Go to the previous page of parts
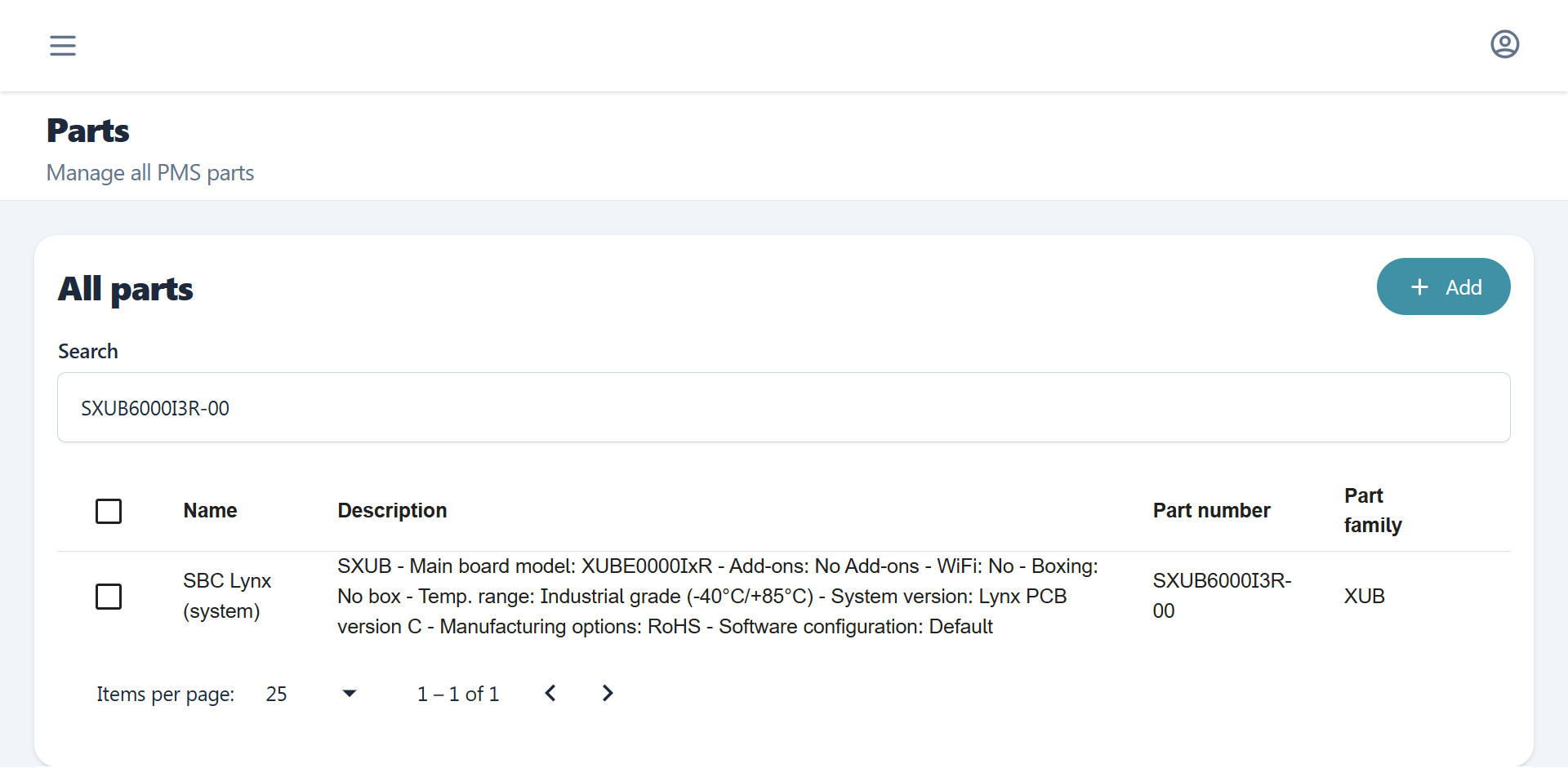The width and height of the screenshot is (1568, 768). coord(550,694)
